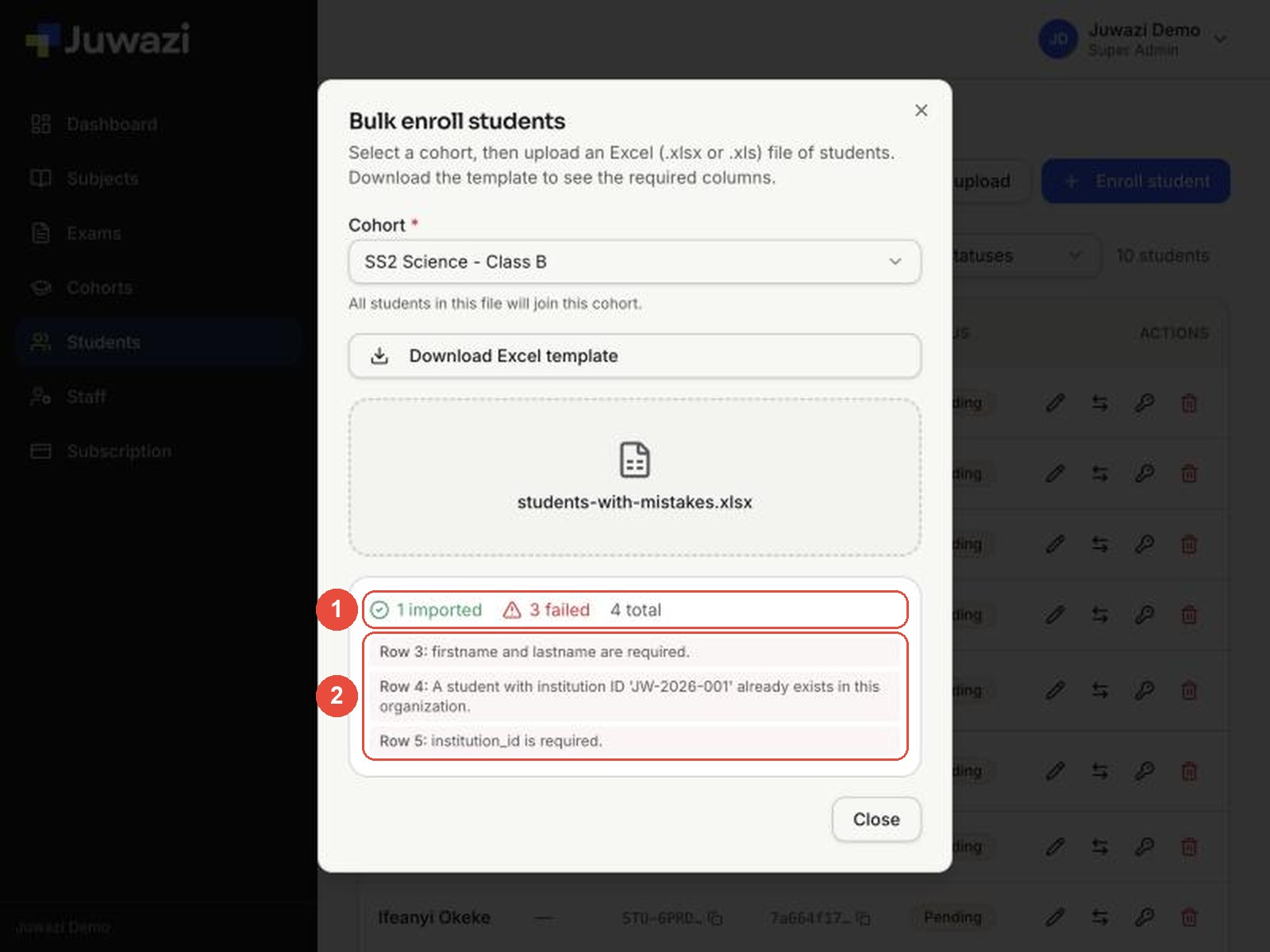Close the bulk enroll dialog with X
1270x952 pixels.
click(921, 110)
